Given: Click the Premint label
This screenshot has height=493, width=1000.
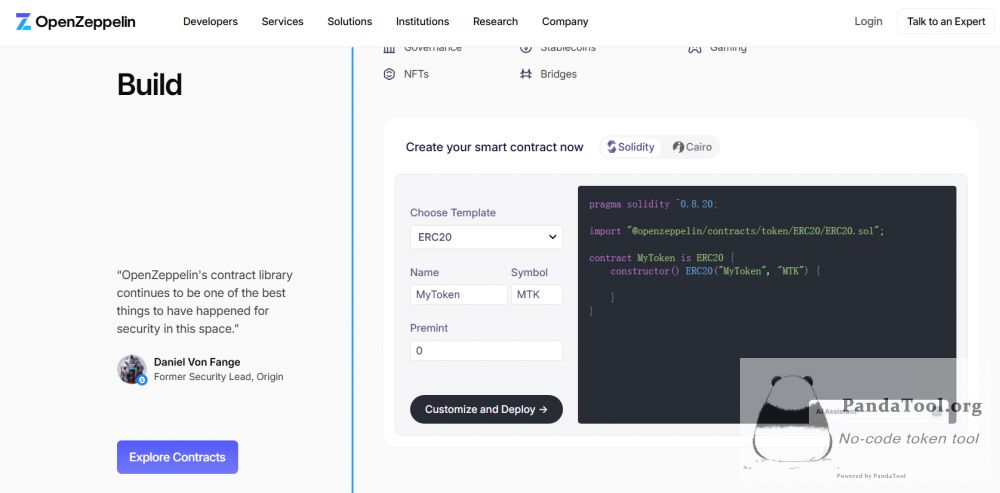Looking at the screenshot, I should (429, 328).
